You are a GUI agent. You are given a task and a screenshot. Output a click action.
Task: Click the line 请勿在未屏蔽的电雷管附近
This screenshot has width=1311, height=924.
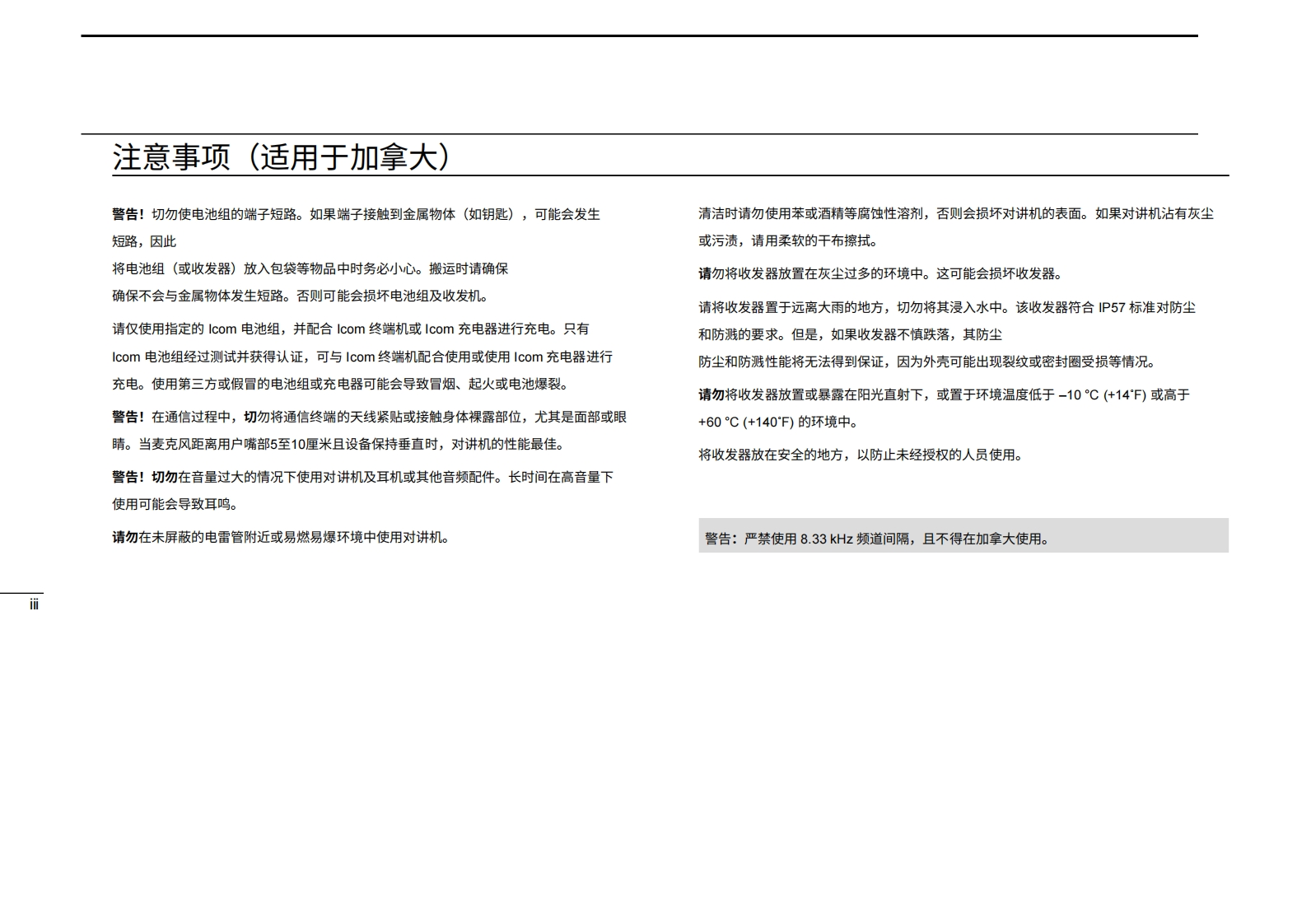coord(280,538)
